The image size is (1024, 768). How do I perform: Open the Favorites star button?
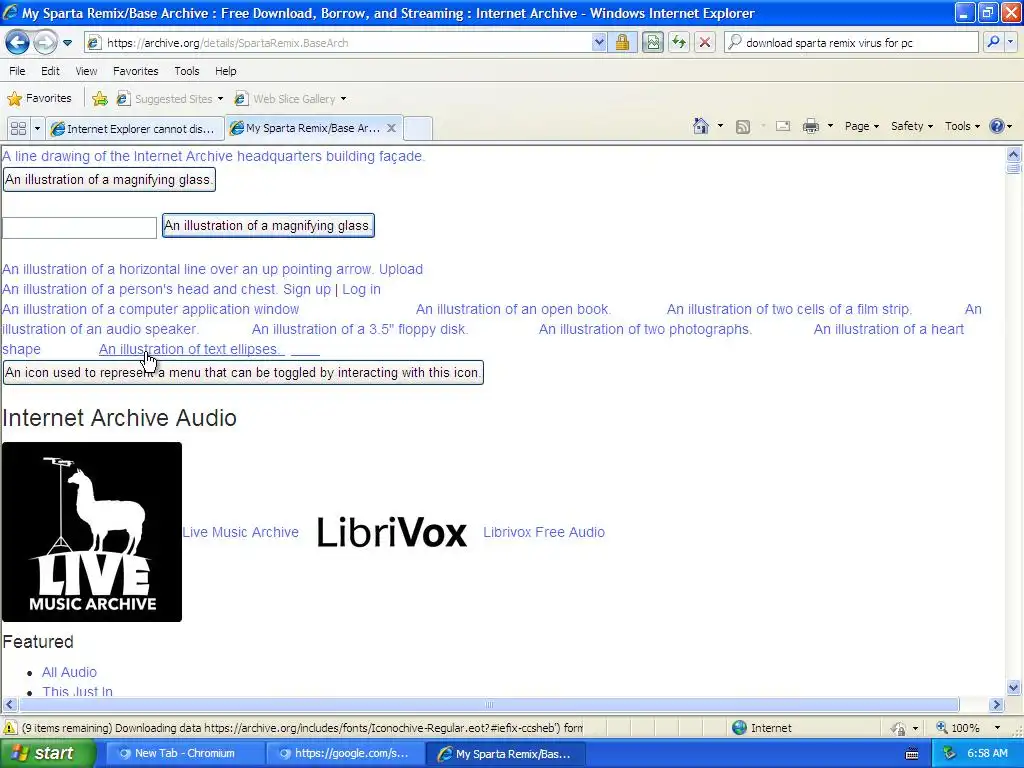point(39,99)
